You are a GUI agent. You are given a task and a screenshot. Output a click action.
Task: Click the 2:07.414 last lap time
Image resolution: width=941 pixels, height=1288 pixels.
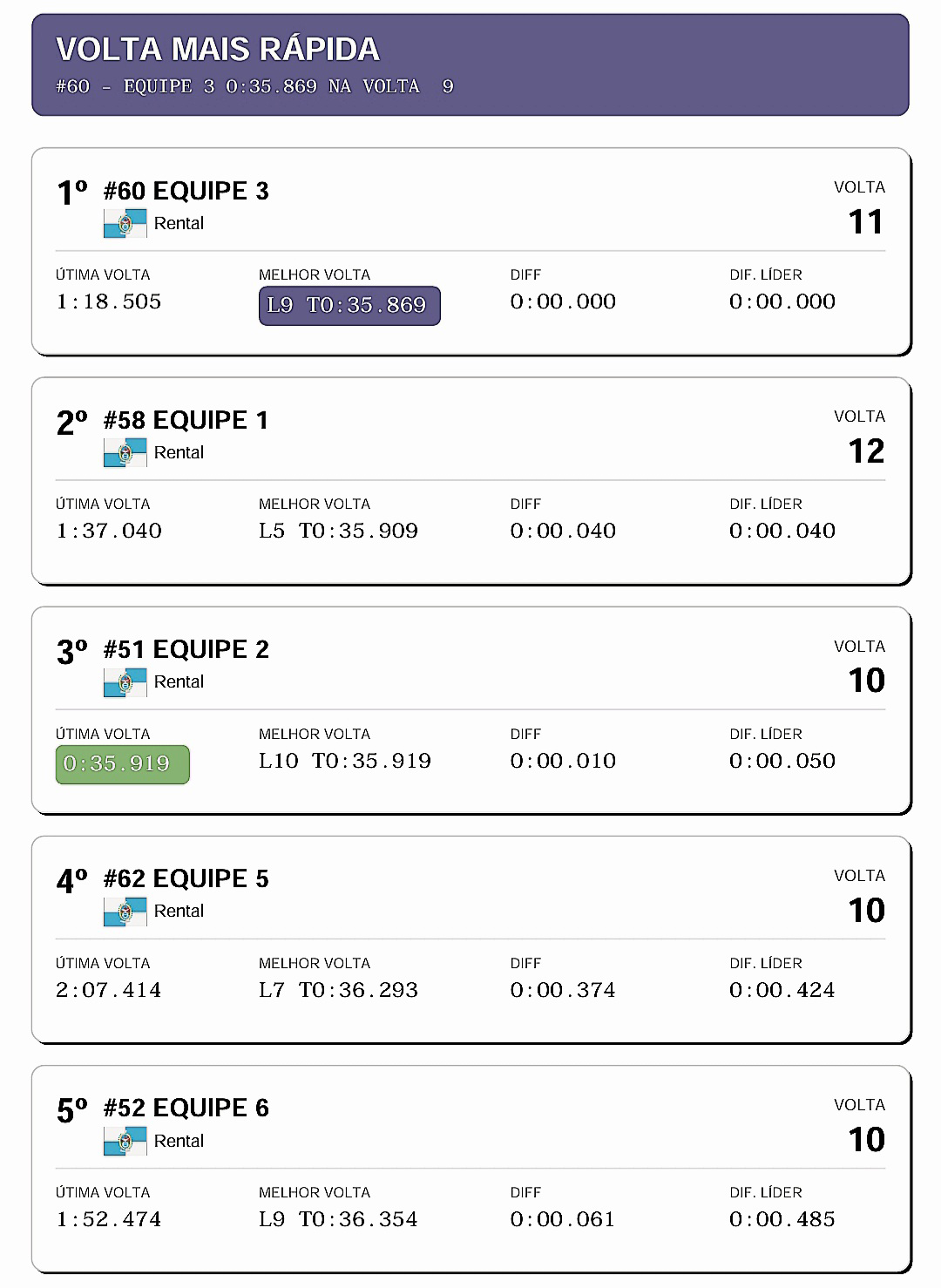[109, 990]
